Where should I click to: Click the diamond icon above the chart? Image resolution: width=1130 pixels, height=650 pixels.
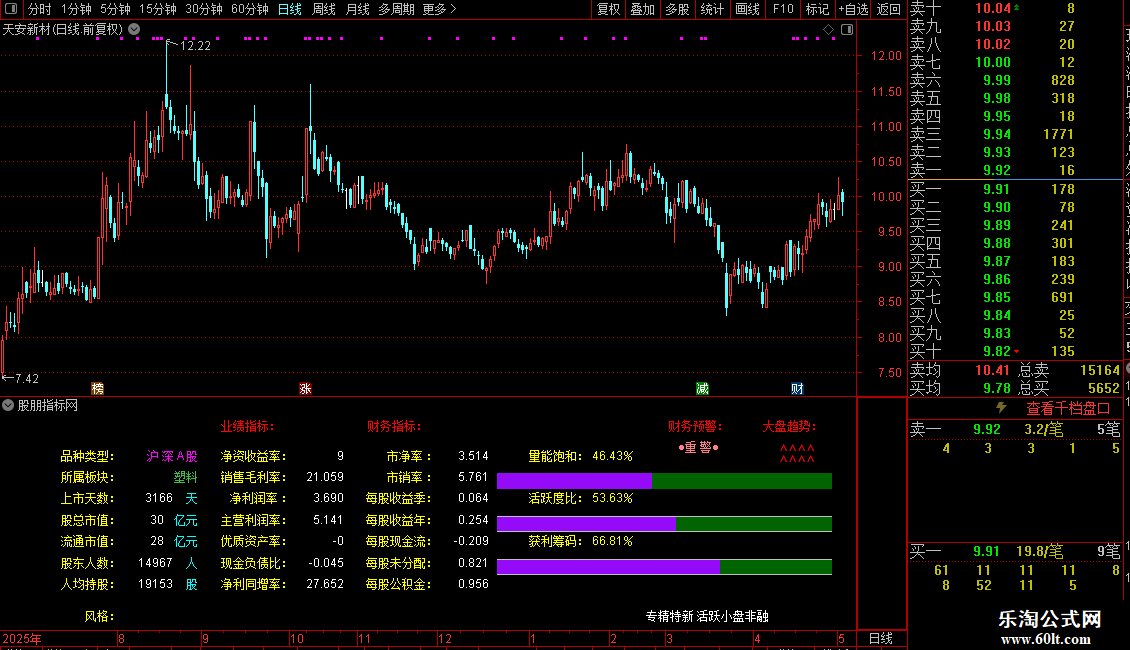tap(828, 30)
